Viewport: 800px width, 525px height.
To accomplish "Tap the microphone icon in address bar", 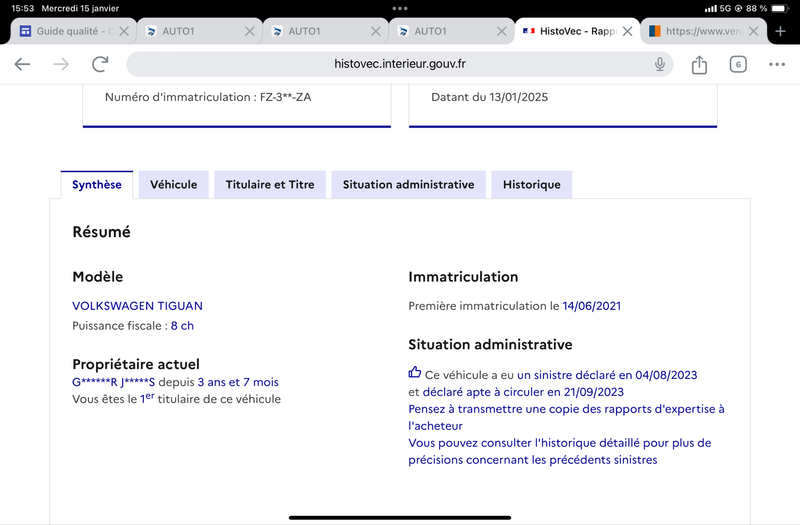I will pyautogui.click(x=660, y=64).
